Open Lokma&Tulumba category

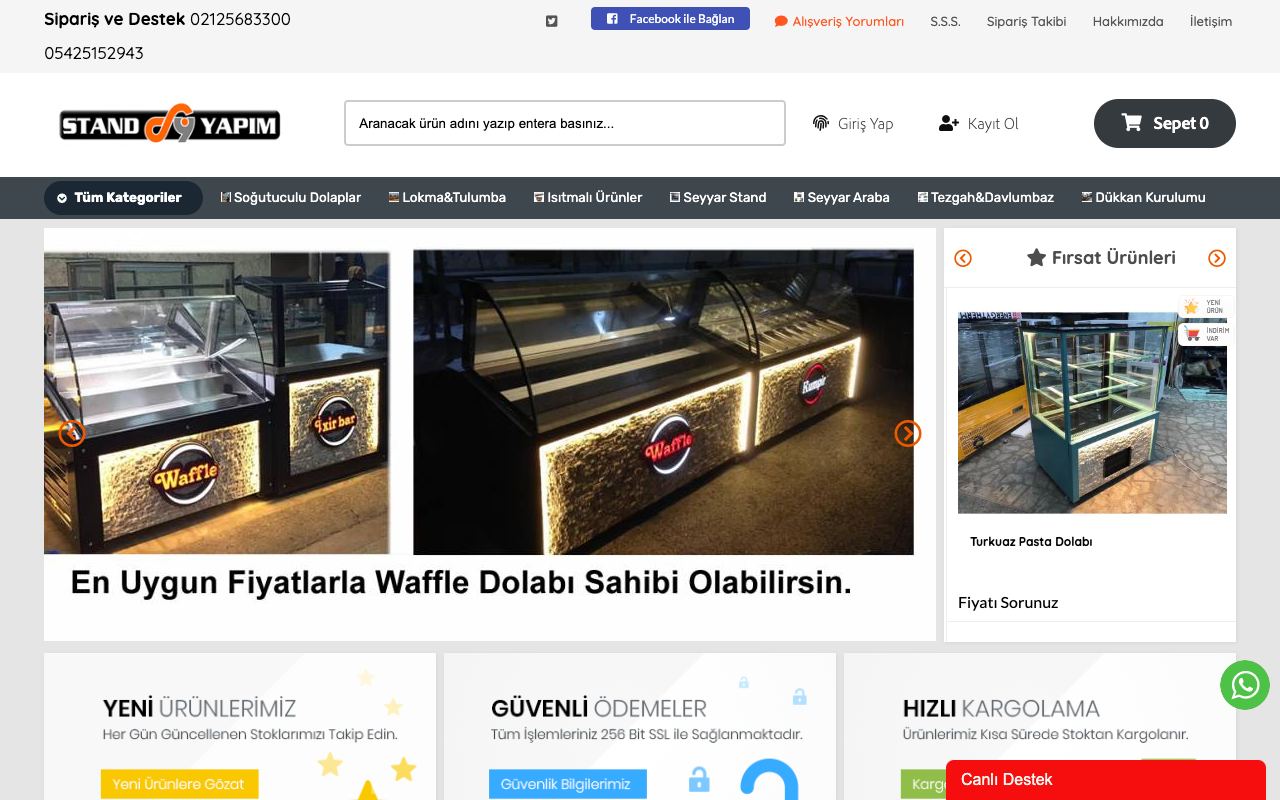pyautogui.click(x=447, y=198)
